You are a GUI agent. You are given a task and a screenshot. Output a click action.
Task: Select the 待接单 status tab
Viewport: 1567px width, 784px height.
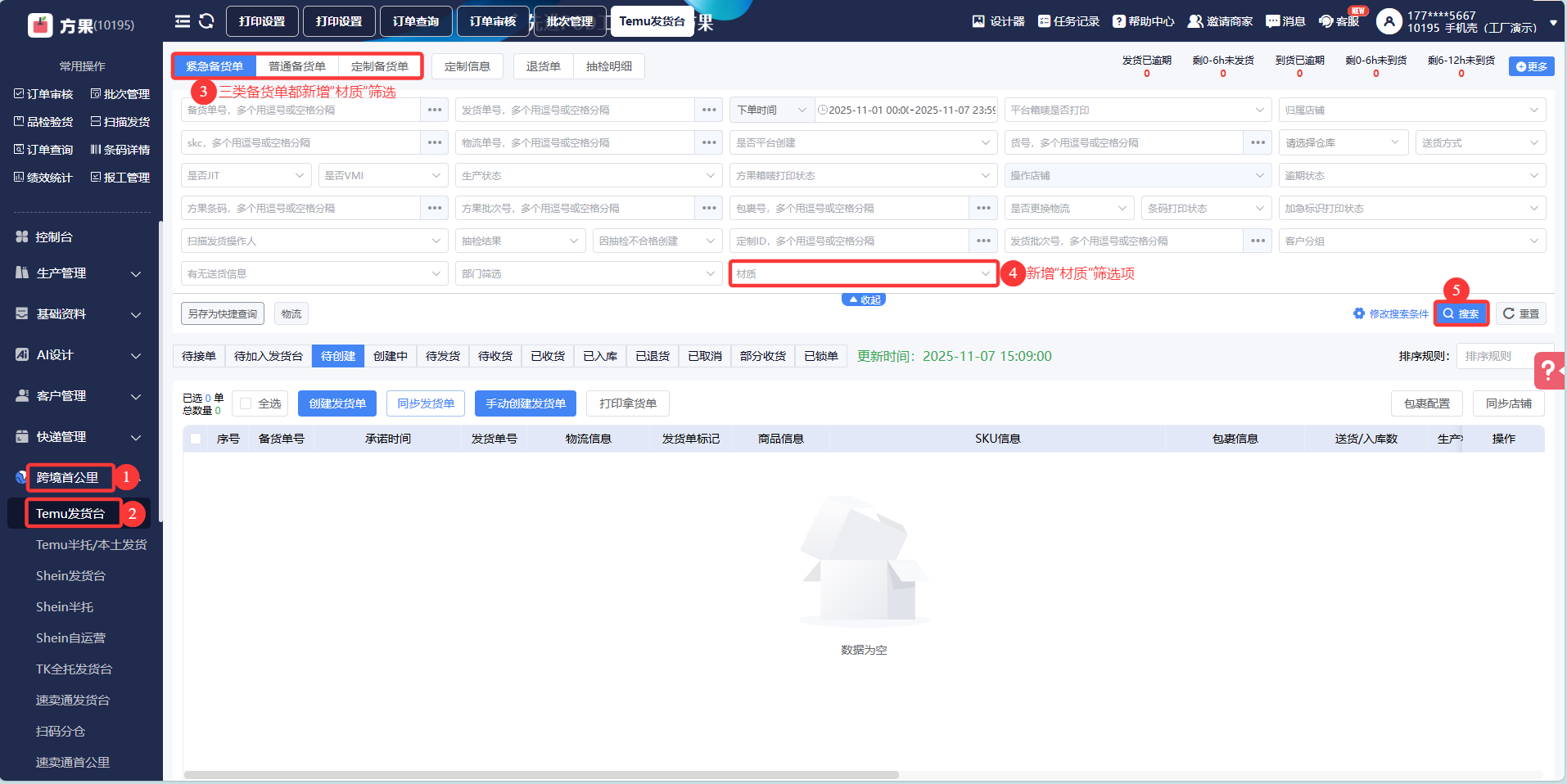tap(199, 356)
